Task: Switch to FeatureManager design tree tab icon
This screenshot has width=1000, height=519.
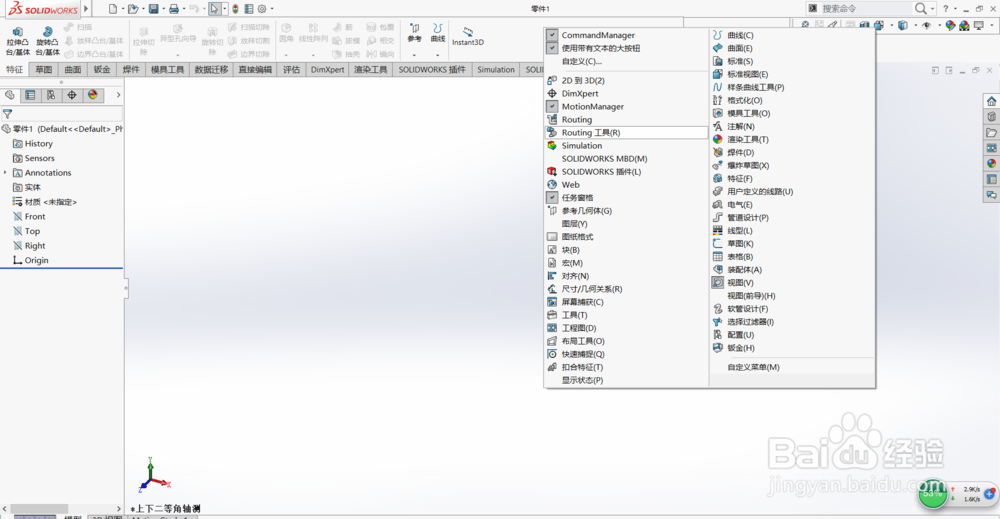Action: 10,95
